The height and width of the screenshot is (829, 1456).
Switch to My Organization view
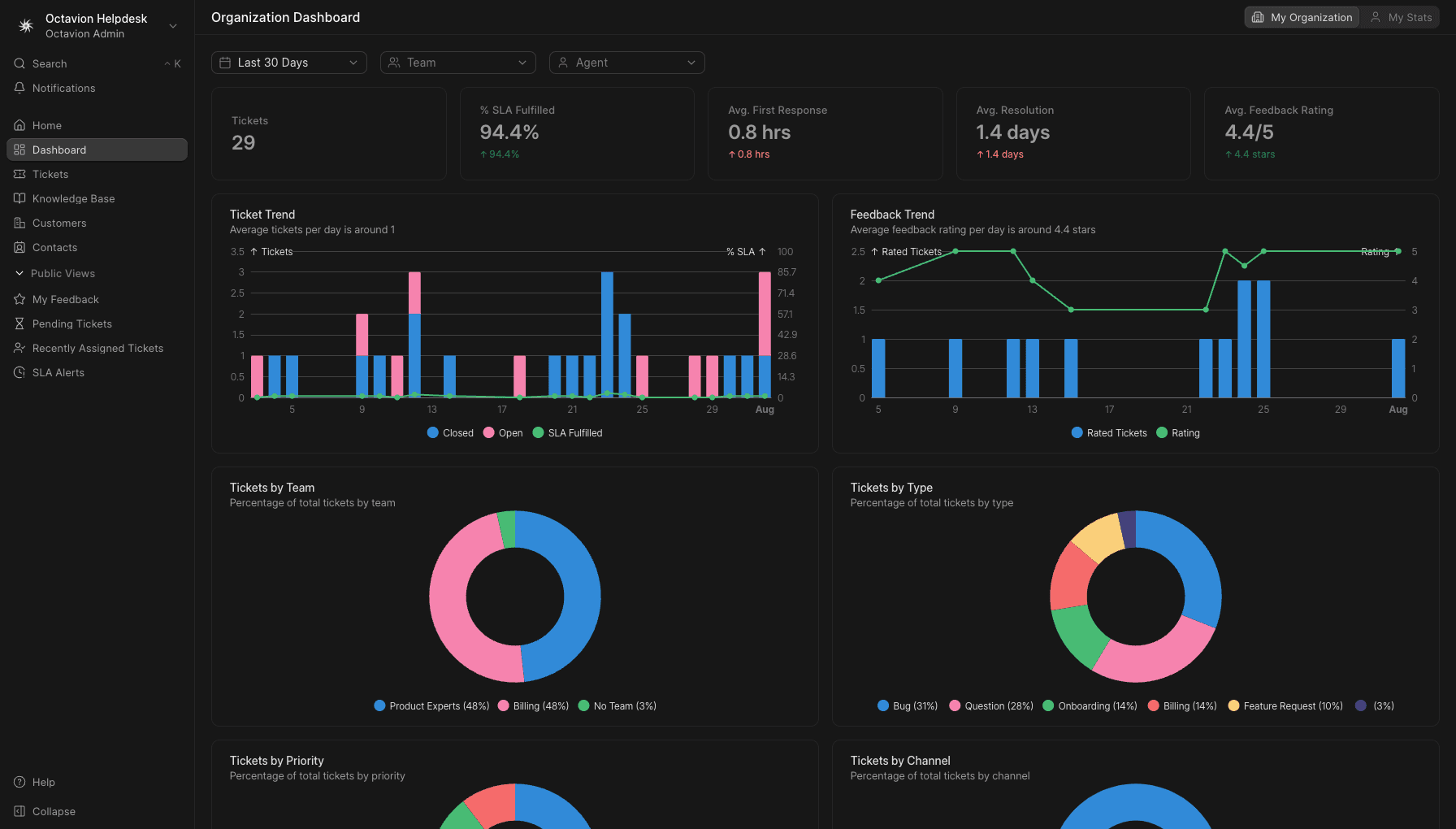[1302, 17]
